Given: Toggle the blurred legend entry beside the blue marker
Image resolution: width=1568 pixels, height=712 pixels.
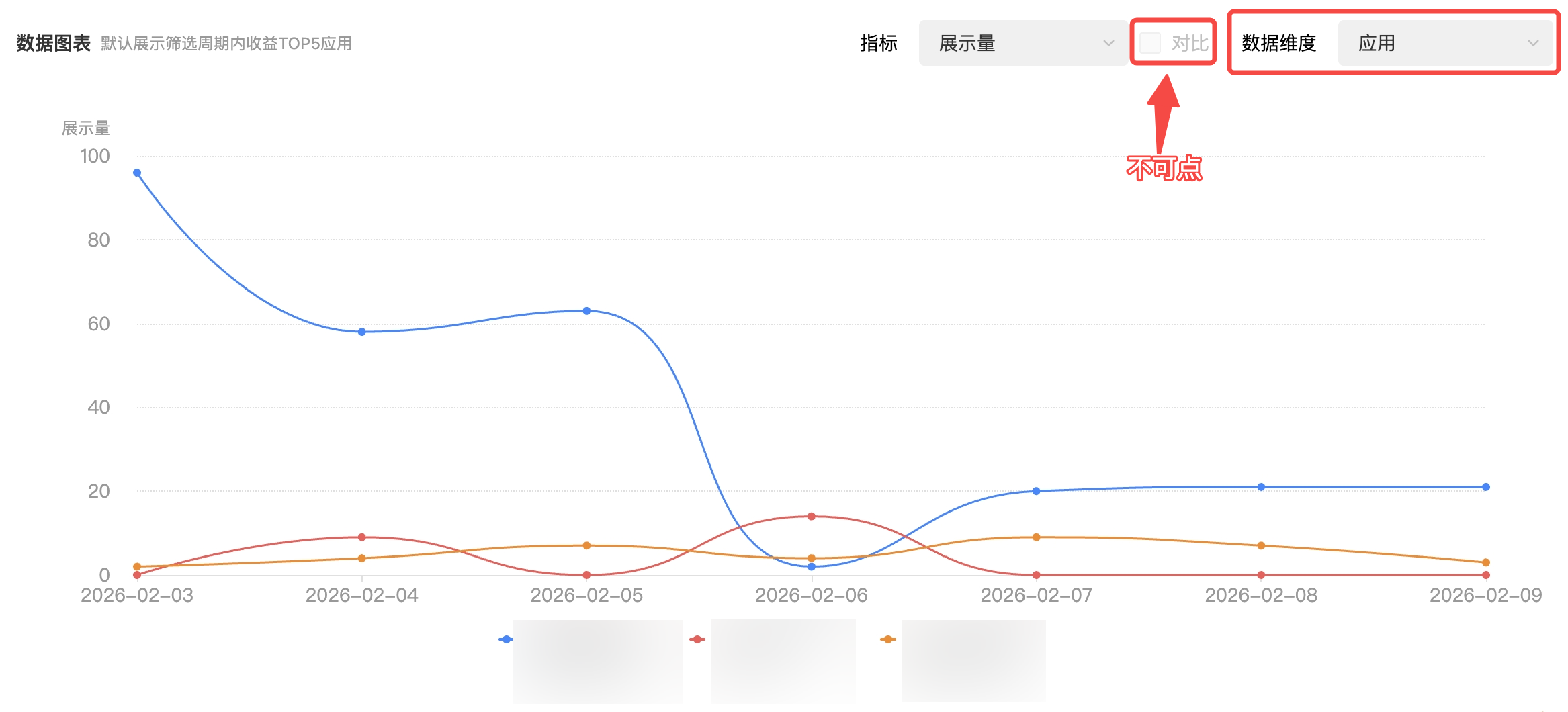Looking at the screenshot, I should coord(597,660).
